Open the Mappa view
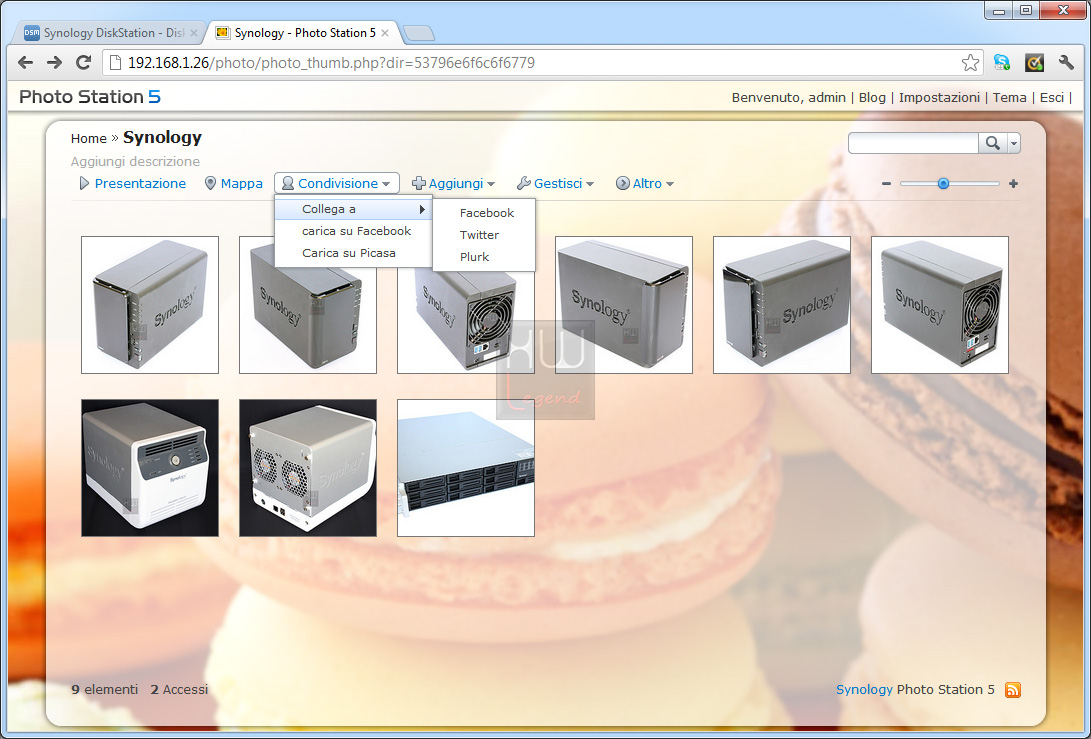The height and width of the screenshot is (739, 1091). tap(234, 184)
